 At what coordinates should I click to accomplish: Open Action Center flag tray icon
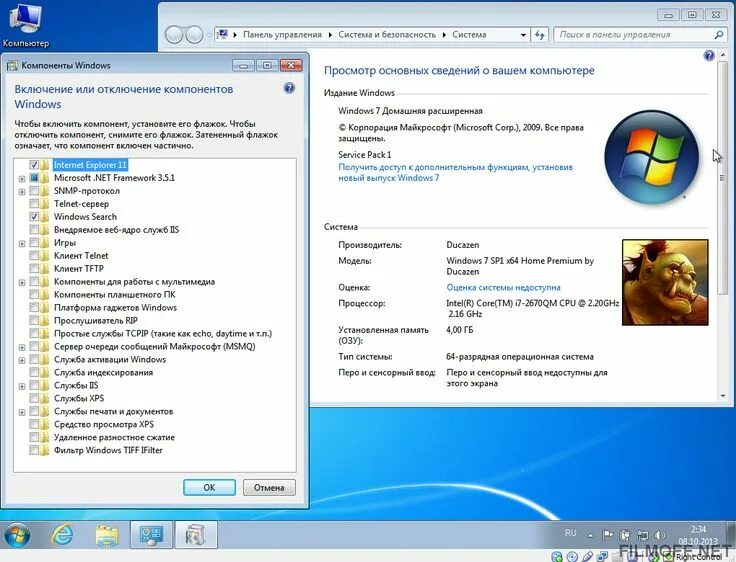click(x=607, y=535)
